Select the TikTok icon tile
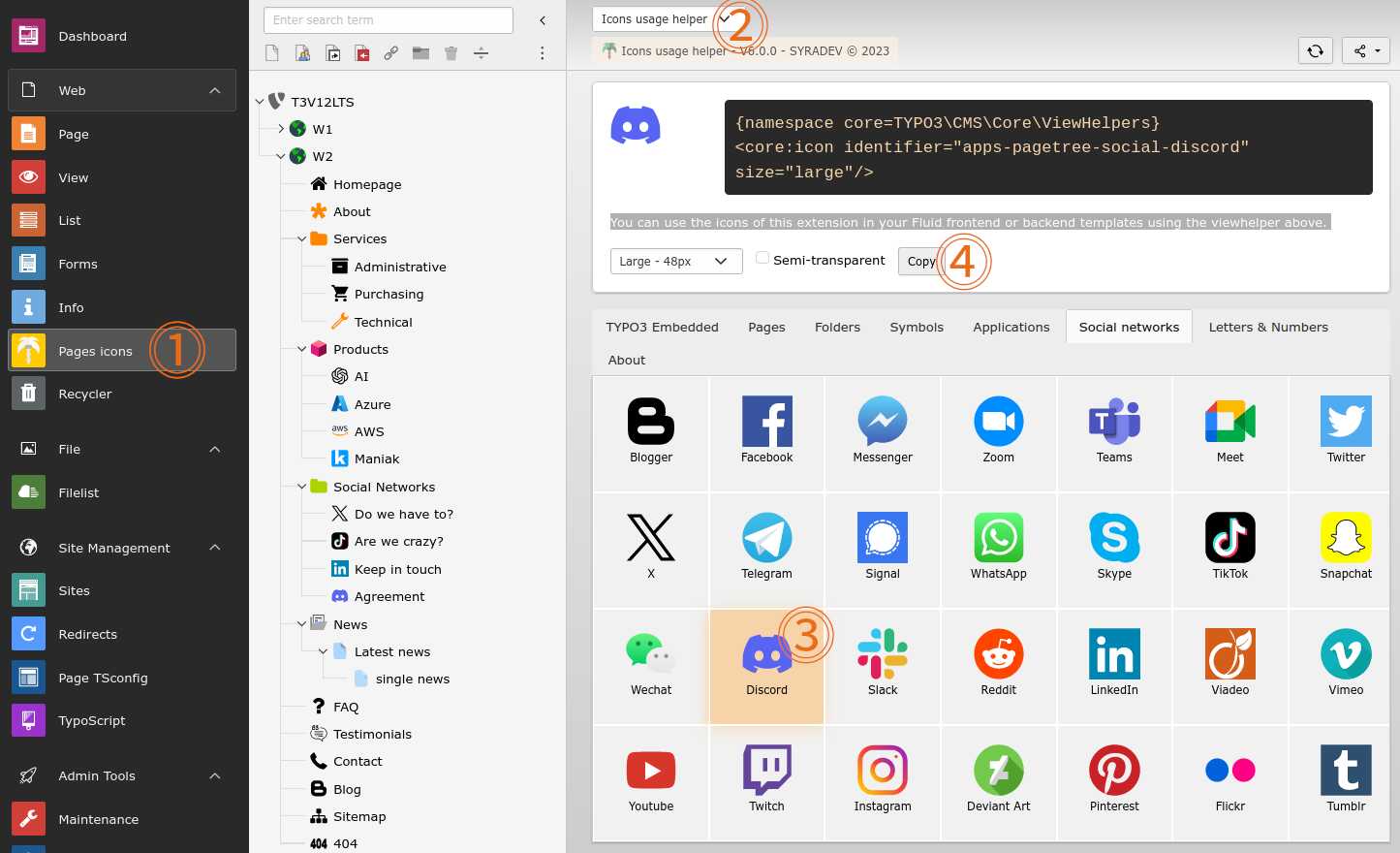This screenshot has width=1400, height=853. pos(1230,549)
